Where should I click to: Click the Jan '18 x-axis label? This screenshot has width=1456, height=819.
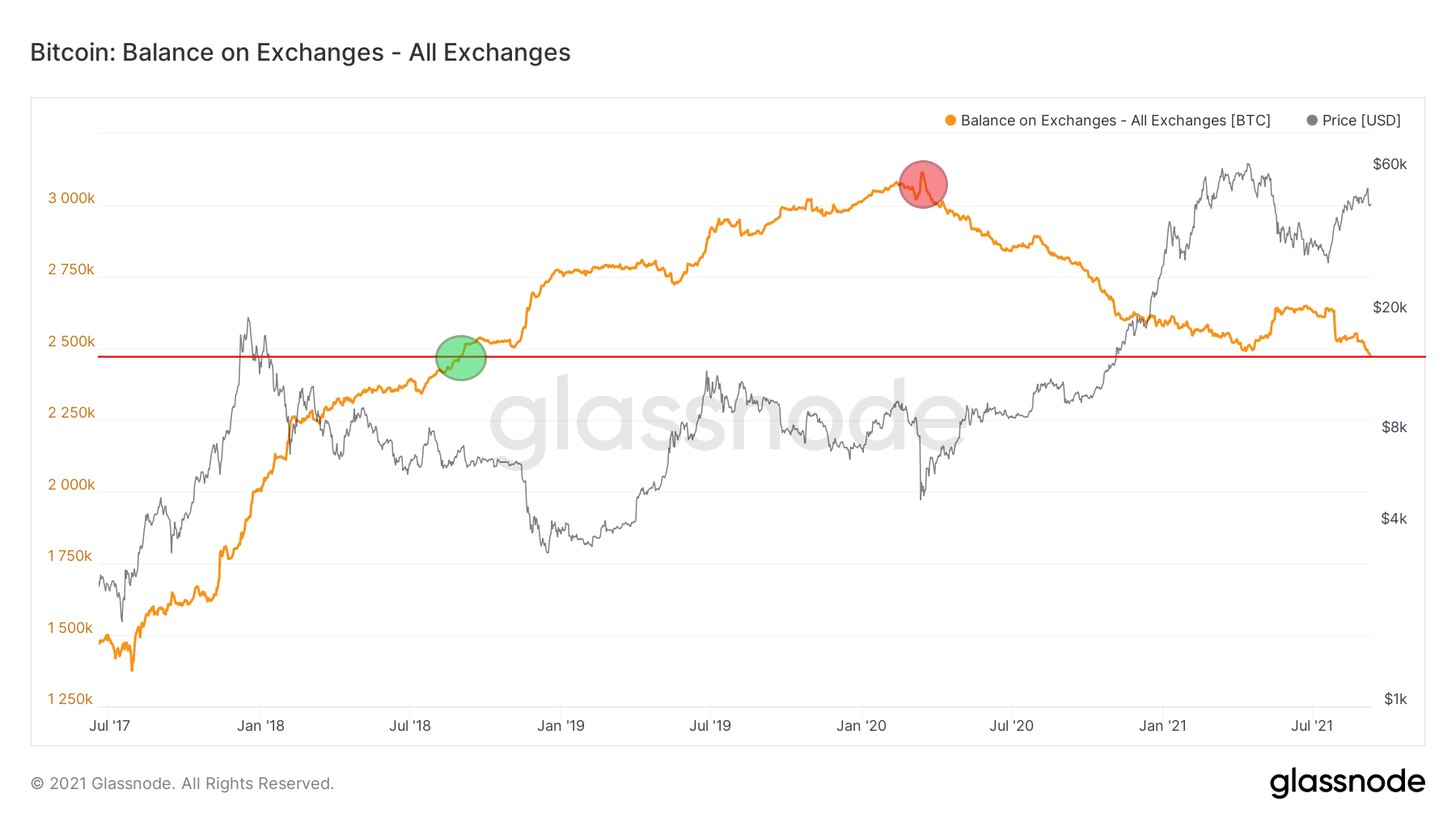click(260, 726)
